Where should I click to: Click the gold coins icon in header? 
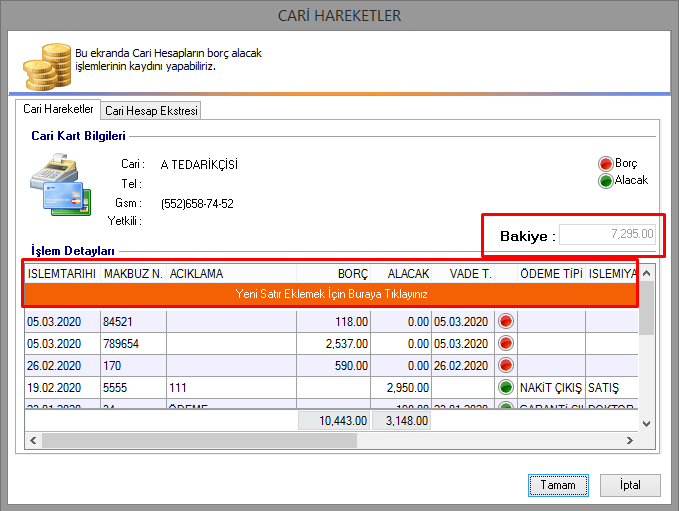(45, 65)
